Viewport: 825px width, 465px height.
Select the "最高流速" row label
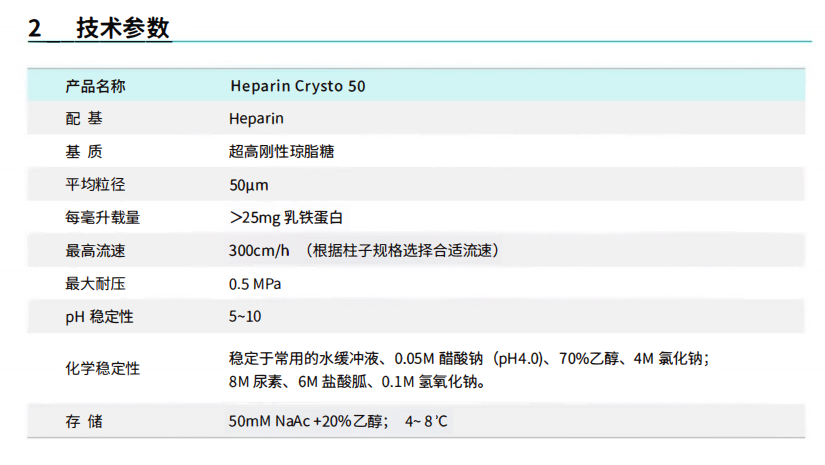(x=95, y=250)
